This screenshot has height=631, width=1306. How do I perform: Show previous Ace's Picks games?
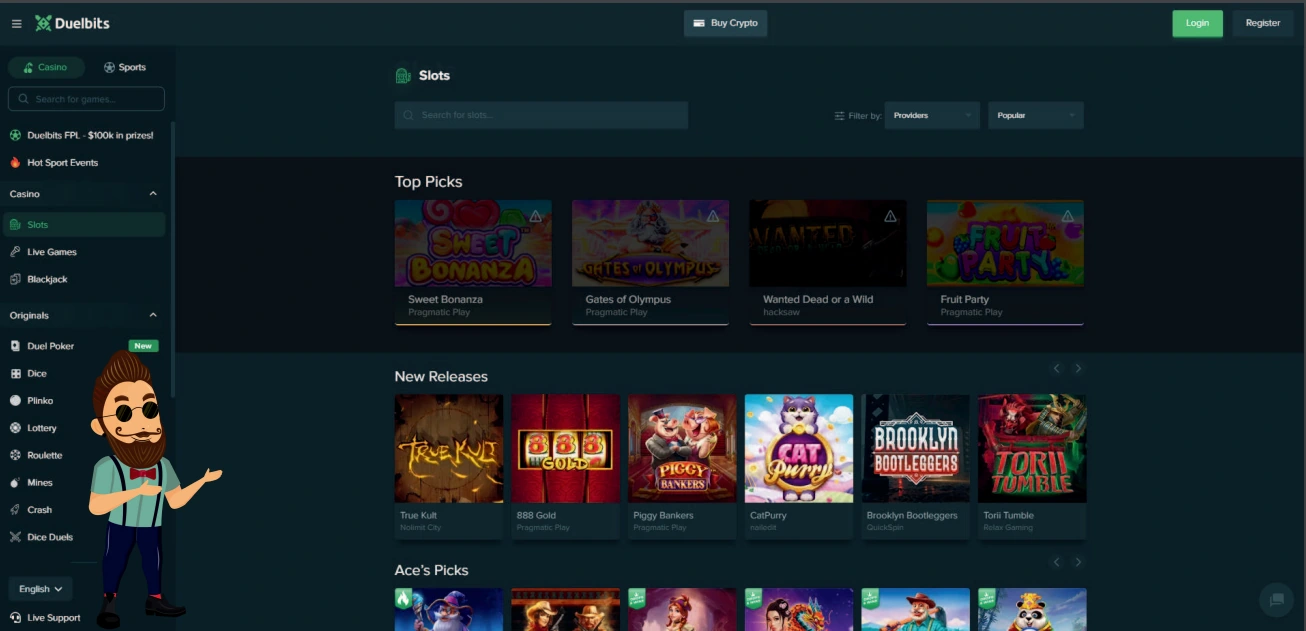1056,562
